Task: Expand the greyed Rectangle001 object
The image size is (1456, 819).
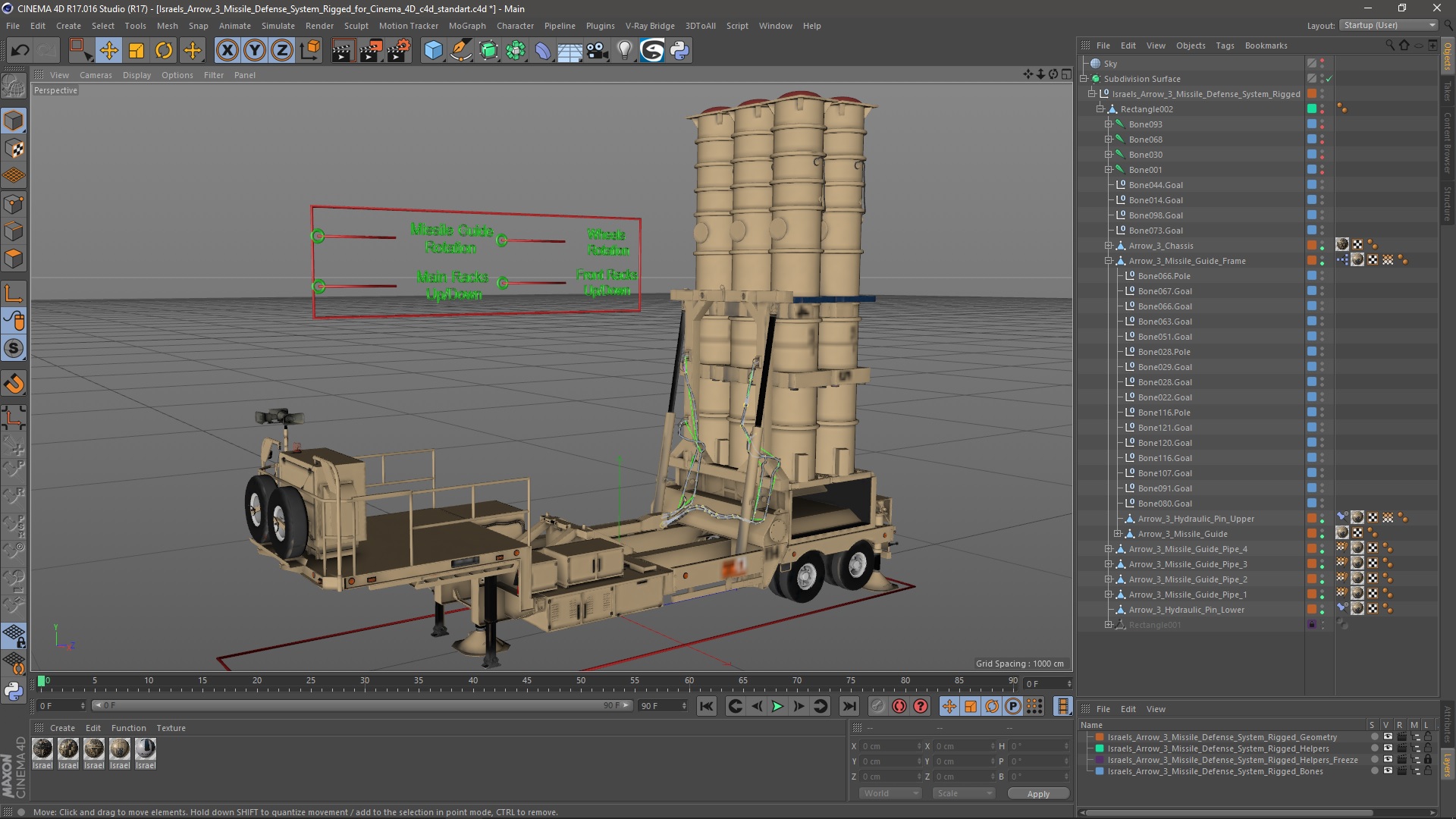Action: [1109, 625]
